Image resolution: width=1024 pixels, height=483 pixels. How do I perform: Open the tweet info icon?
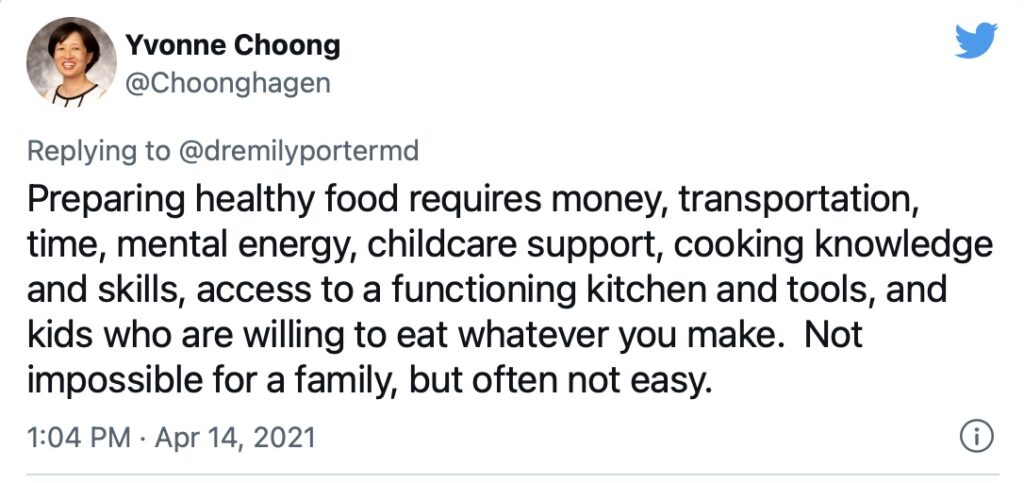[975, 436]
